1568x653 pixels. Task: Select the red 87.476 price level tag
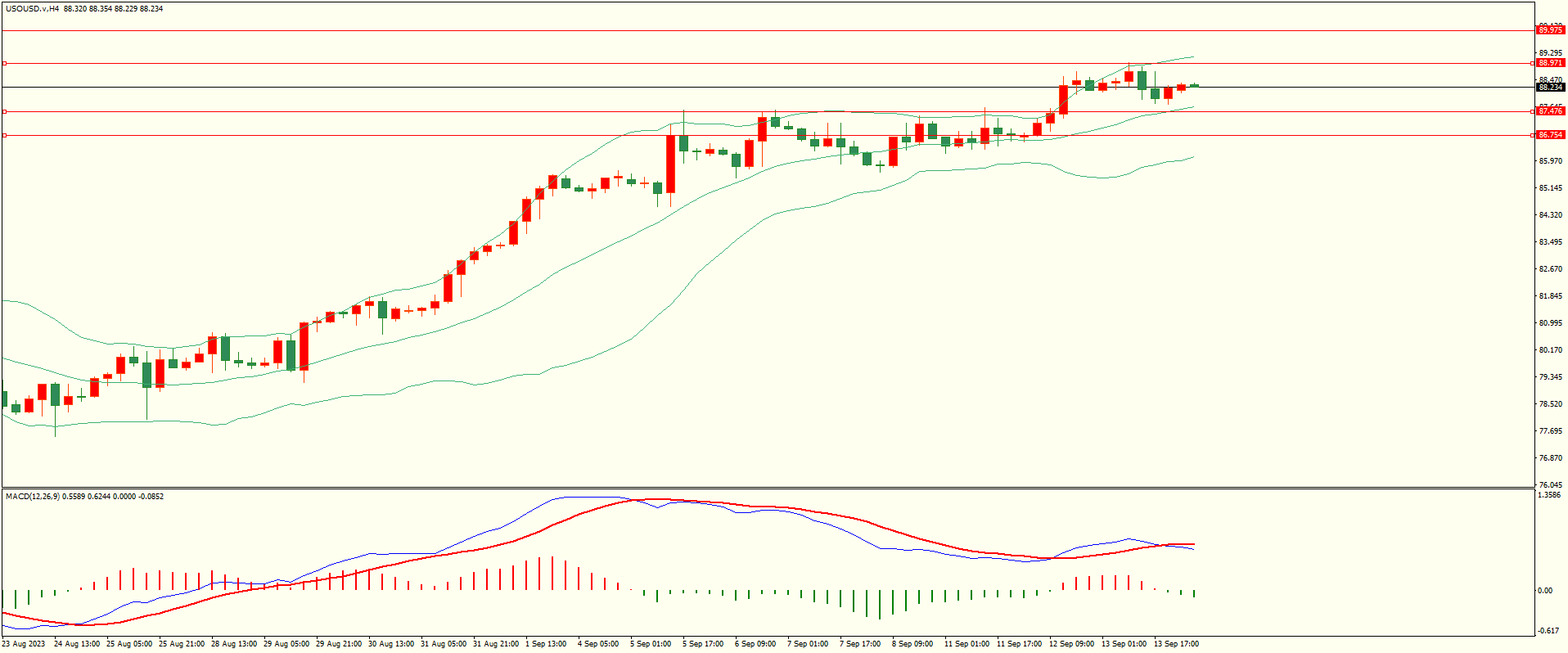[1550, 111]
